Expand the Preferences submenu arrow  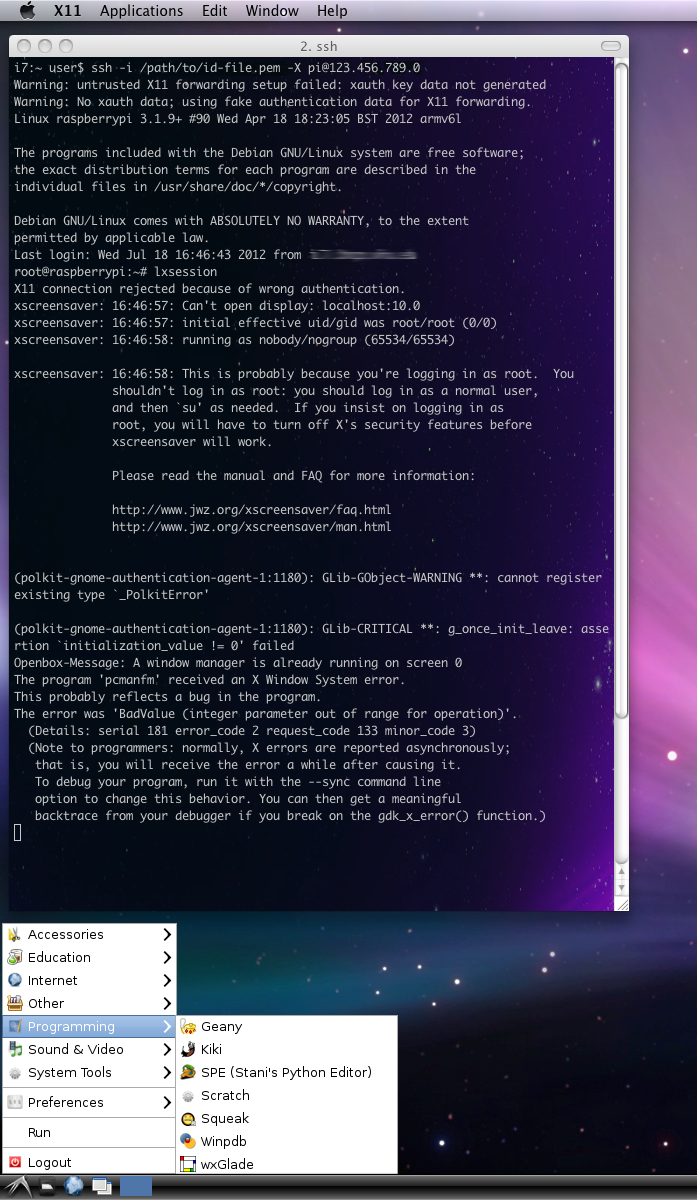[x=167, y=1102]
